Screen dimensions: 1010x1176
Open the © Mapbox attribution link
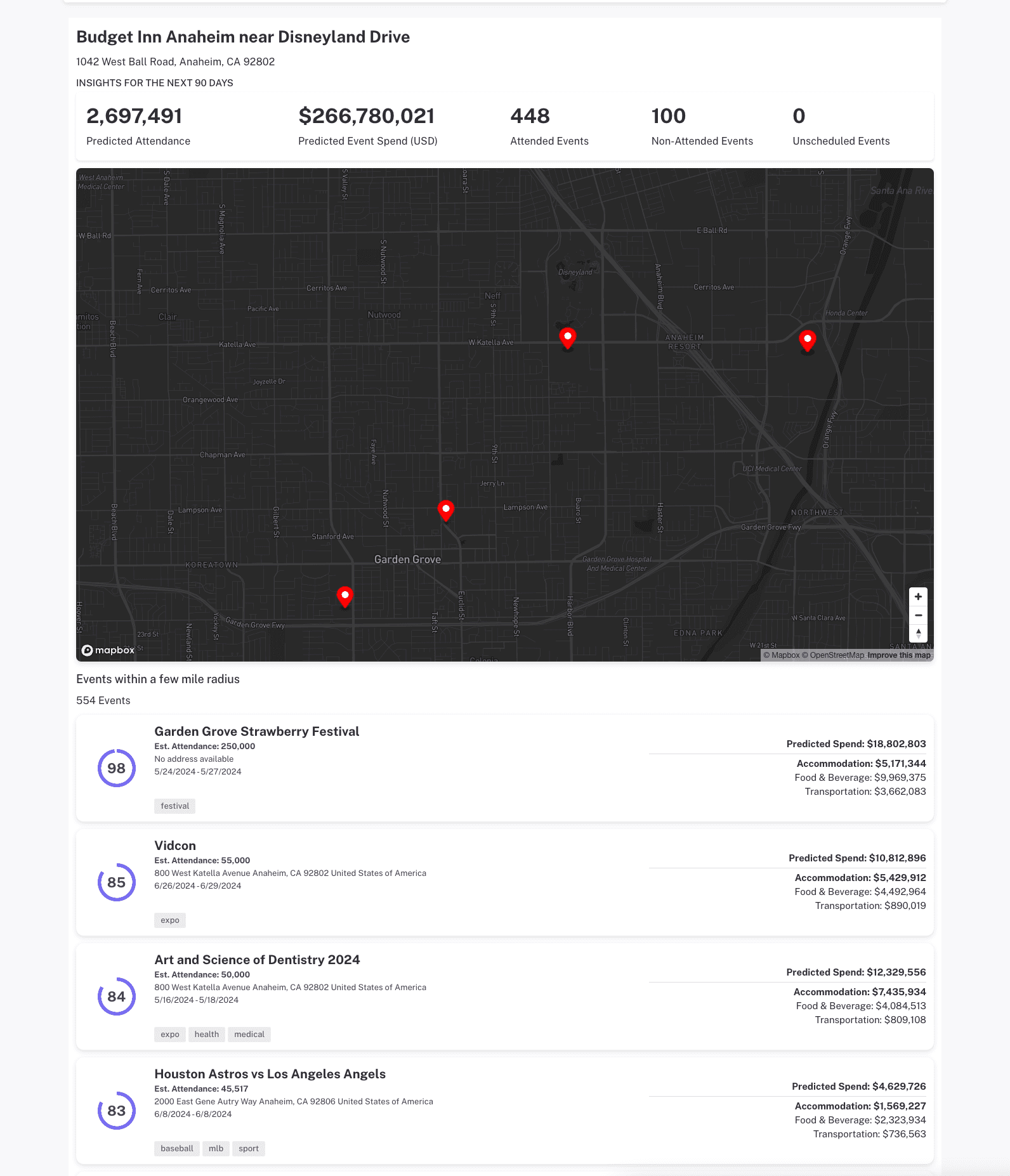pos(782,655)
